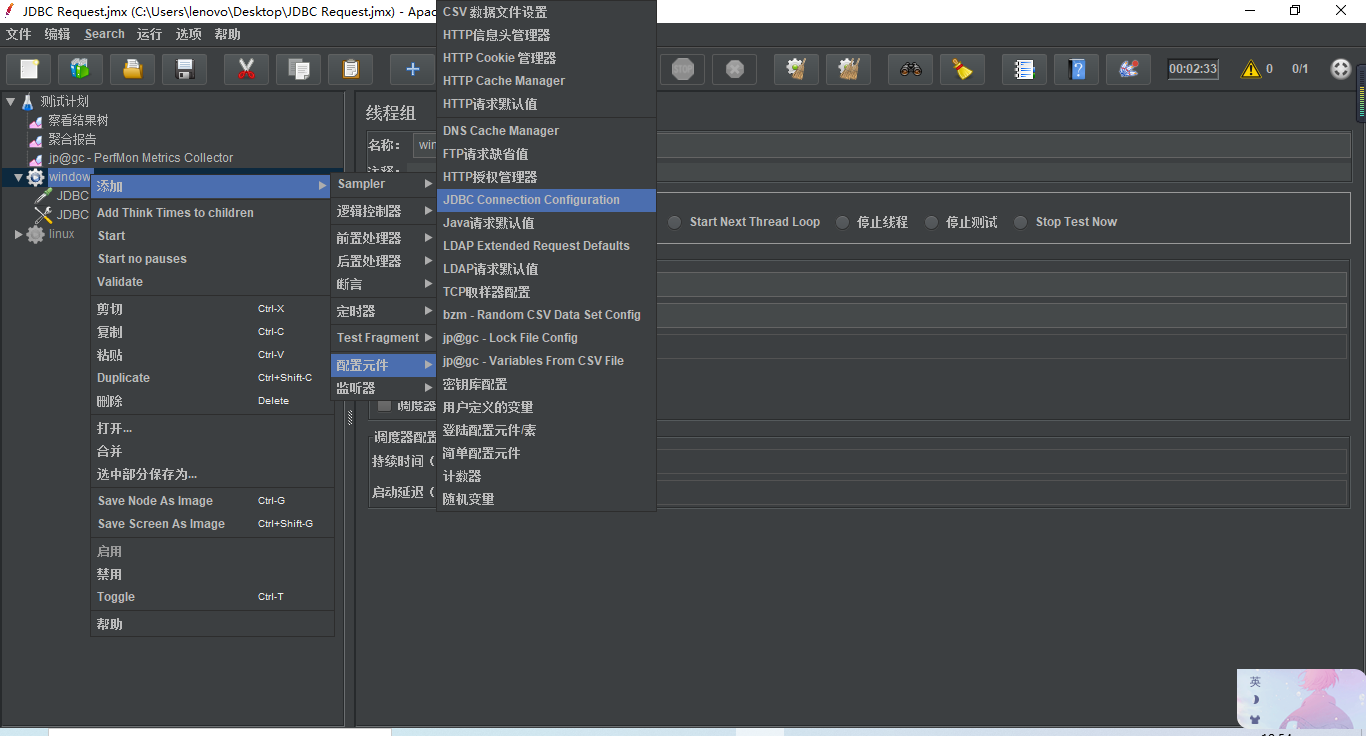Click the 英 input method indicator
The width and height of the screenshot is (1366, 736).
click(1255, 682)
